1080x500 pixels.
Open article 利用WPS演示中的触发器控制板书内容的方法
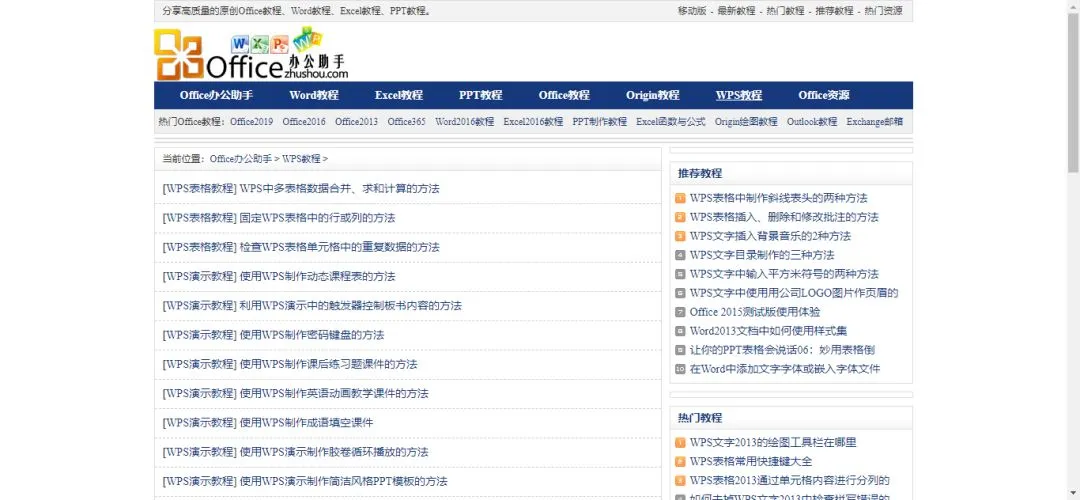tap(351, 306)
